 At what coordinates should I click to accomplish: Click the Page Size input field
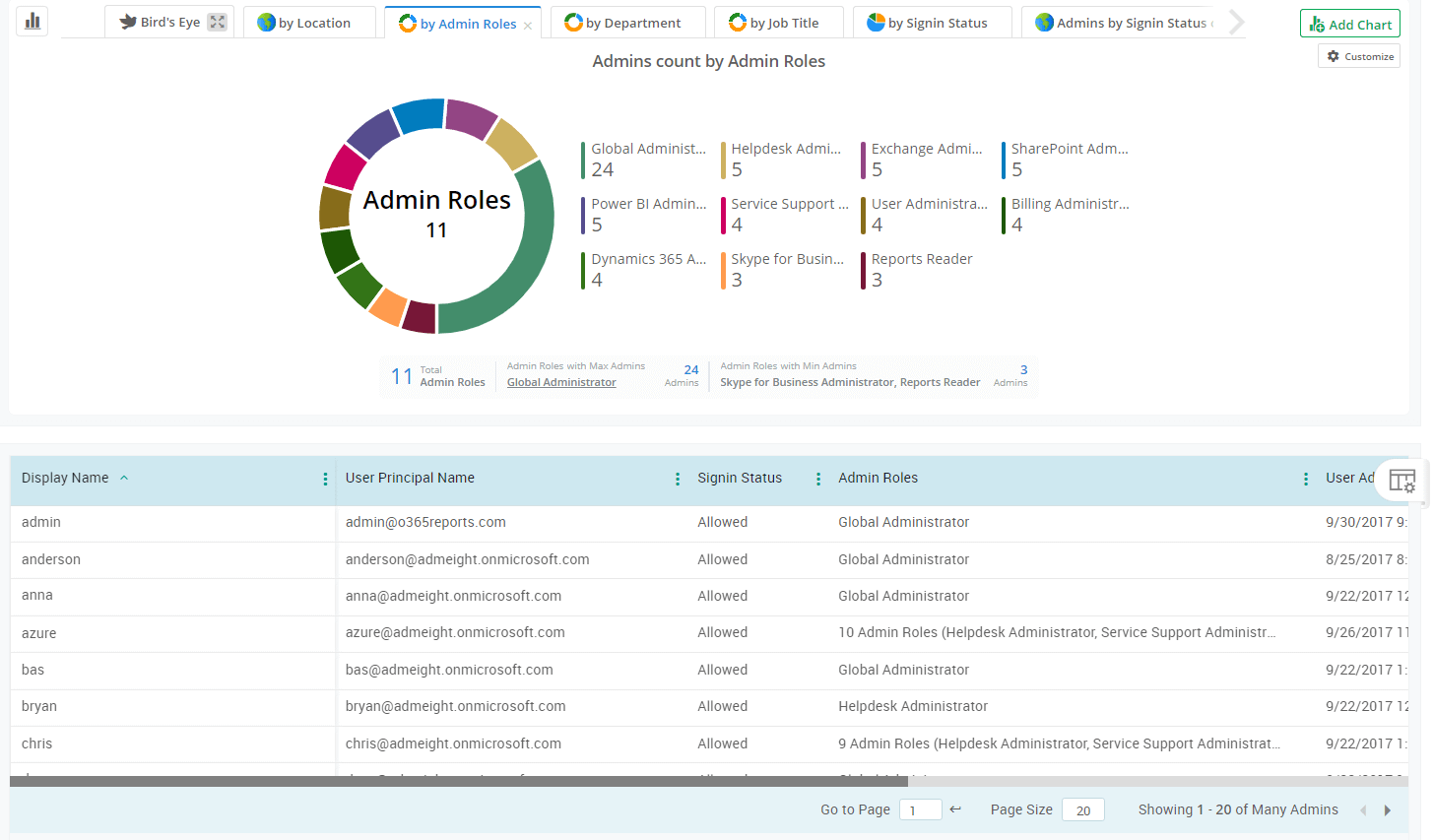point(1082,810)
